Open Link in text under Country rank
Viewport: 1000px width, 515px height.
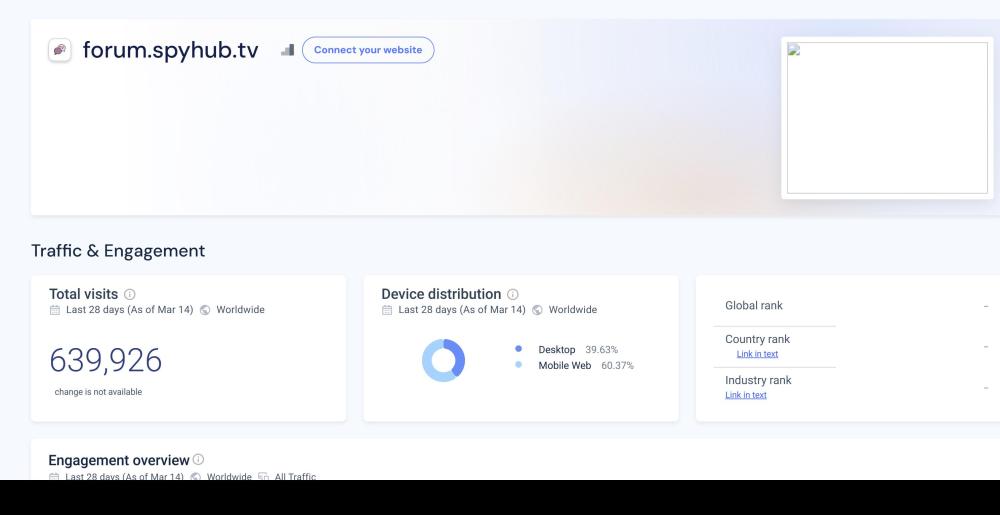pos(757,354)
